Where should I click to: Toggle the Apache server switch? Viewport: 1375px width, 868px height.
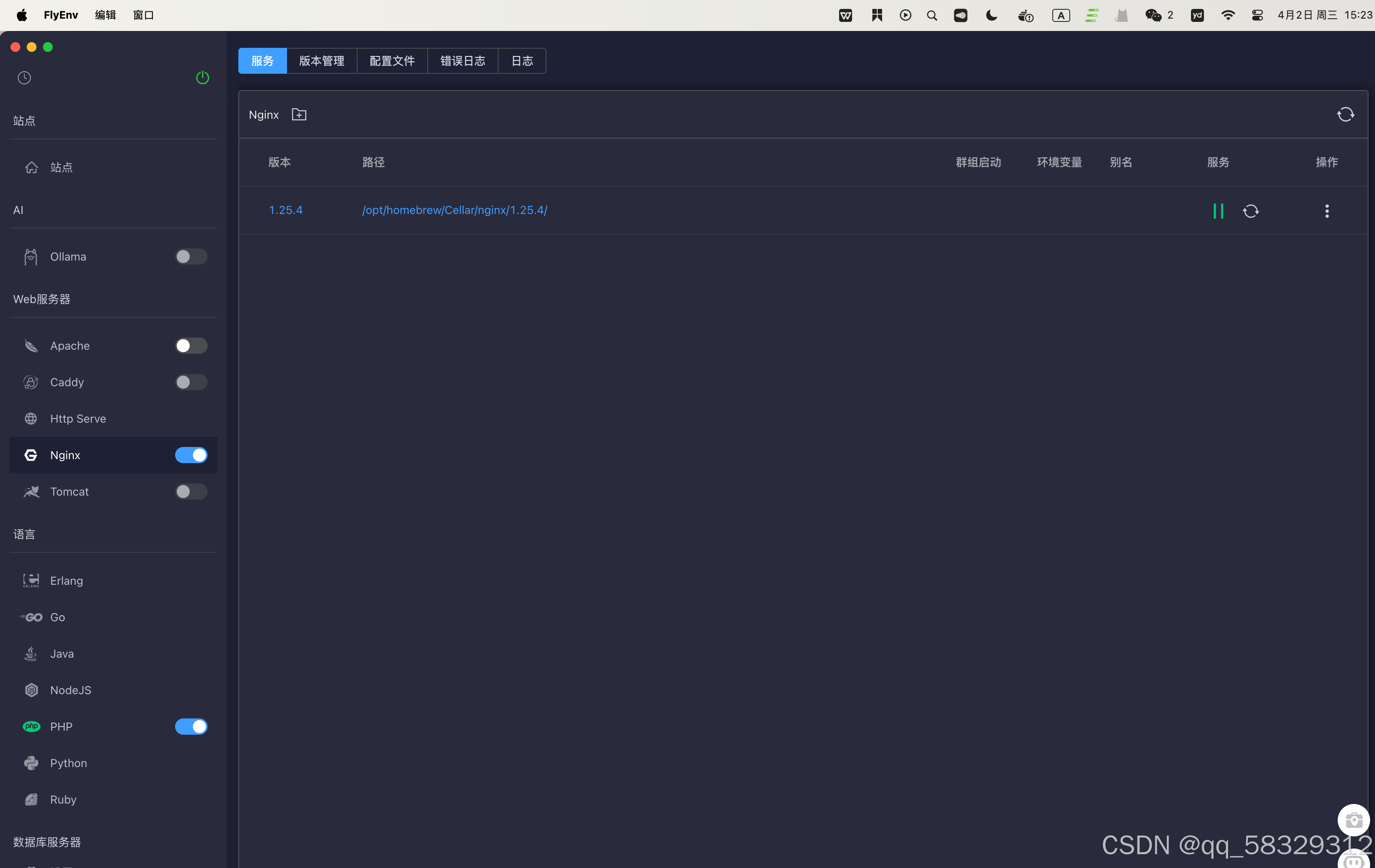(191, 346)
